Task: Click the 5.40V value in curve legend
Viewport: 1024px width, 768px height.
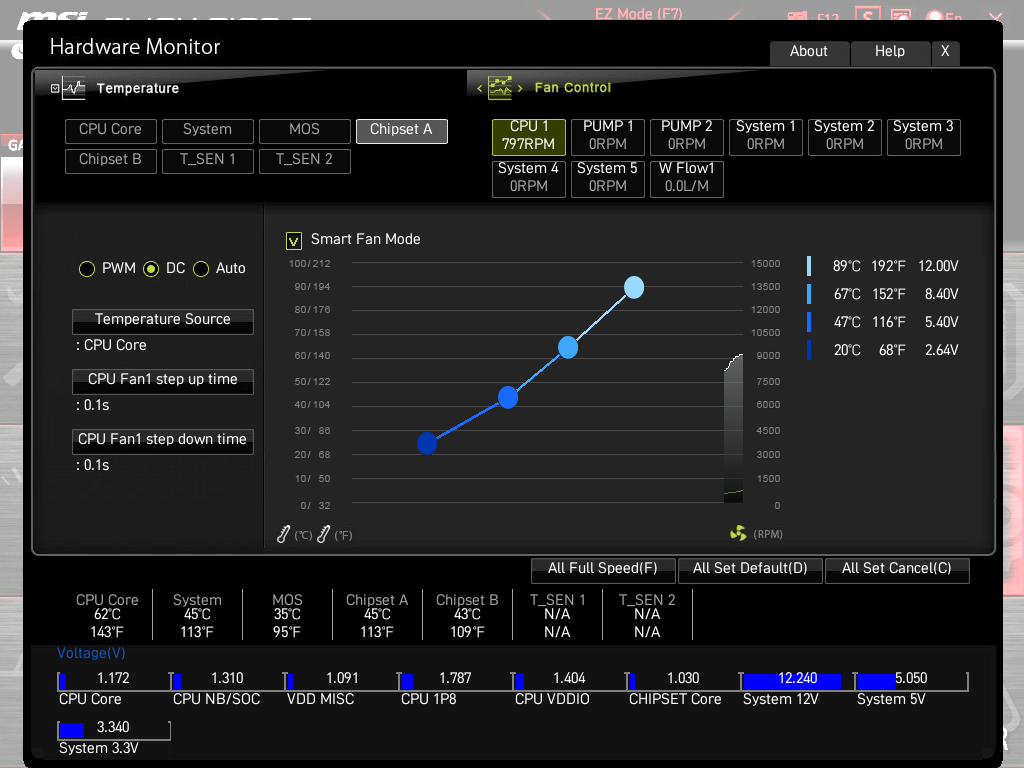Action: [941, 323]
